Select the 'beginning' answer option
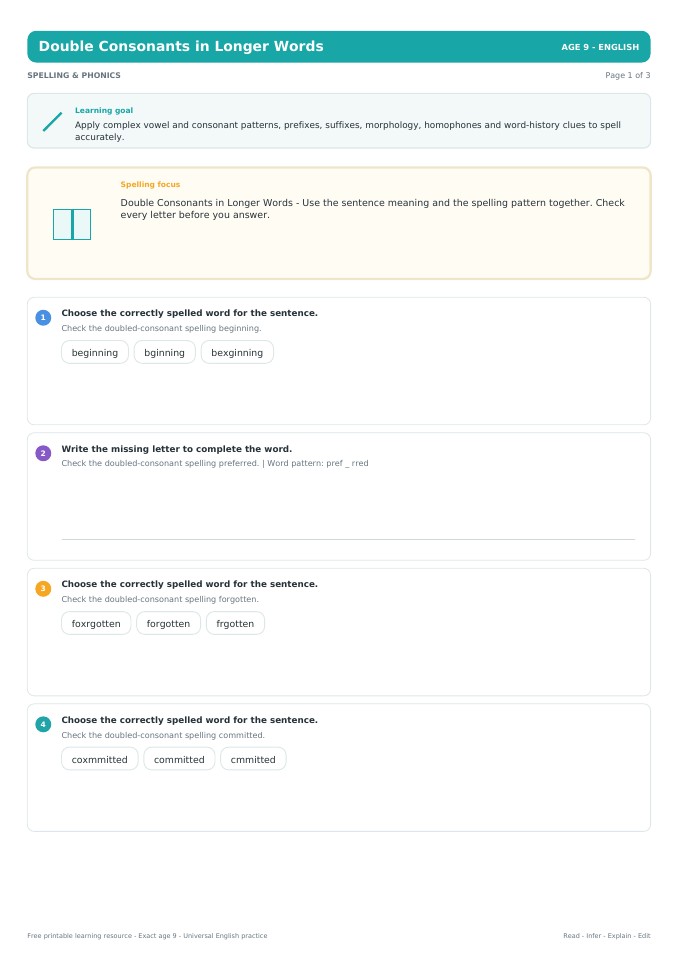The image size is (678, 959). click(95, 352)
